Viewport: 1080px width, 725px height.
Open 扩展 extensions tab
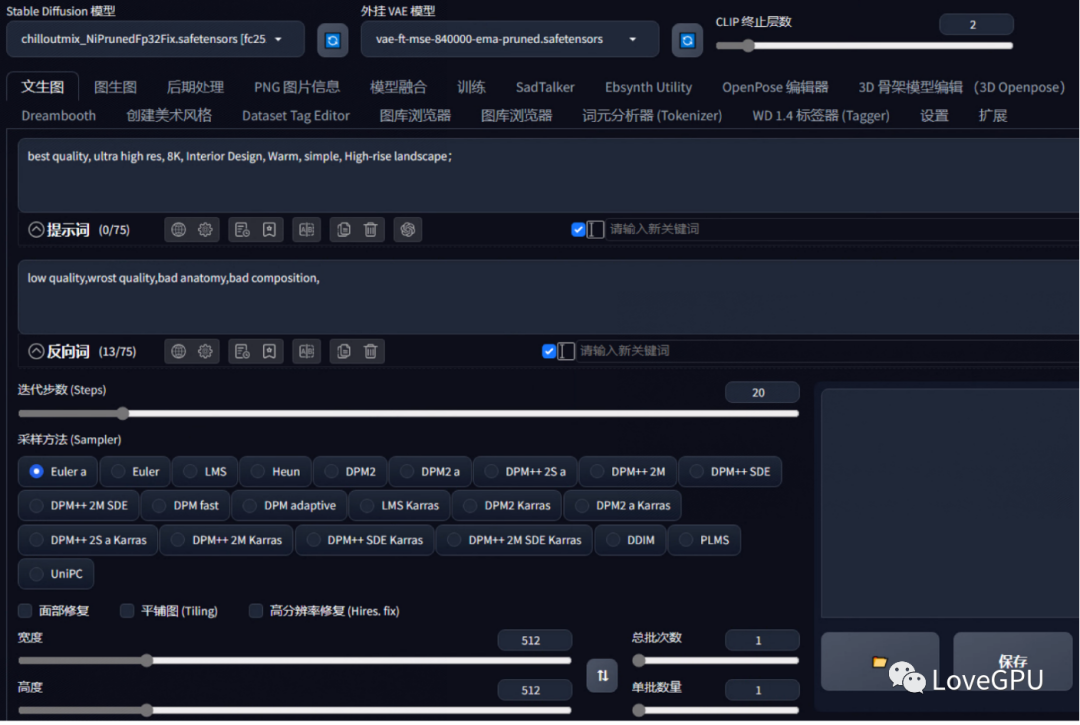tap(993, 116)
